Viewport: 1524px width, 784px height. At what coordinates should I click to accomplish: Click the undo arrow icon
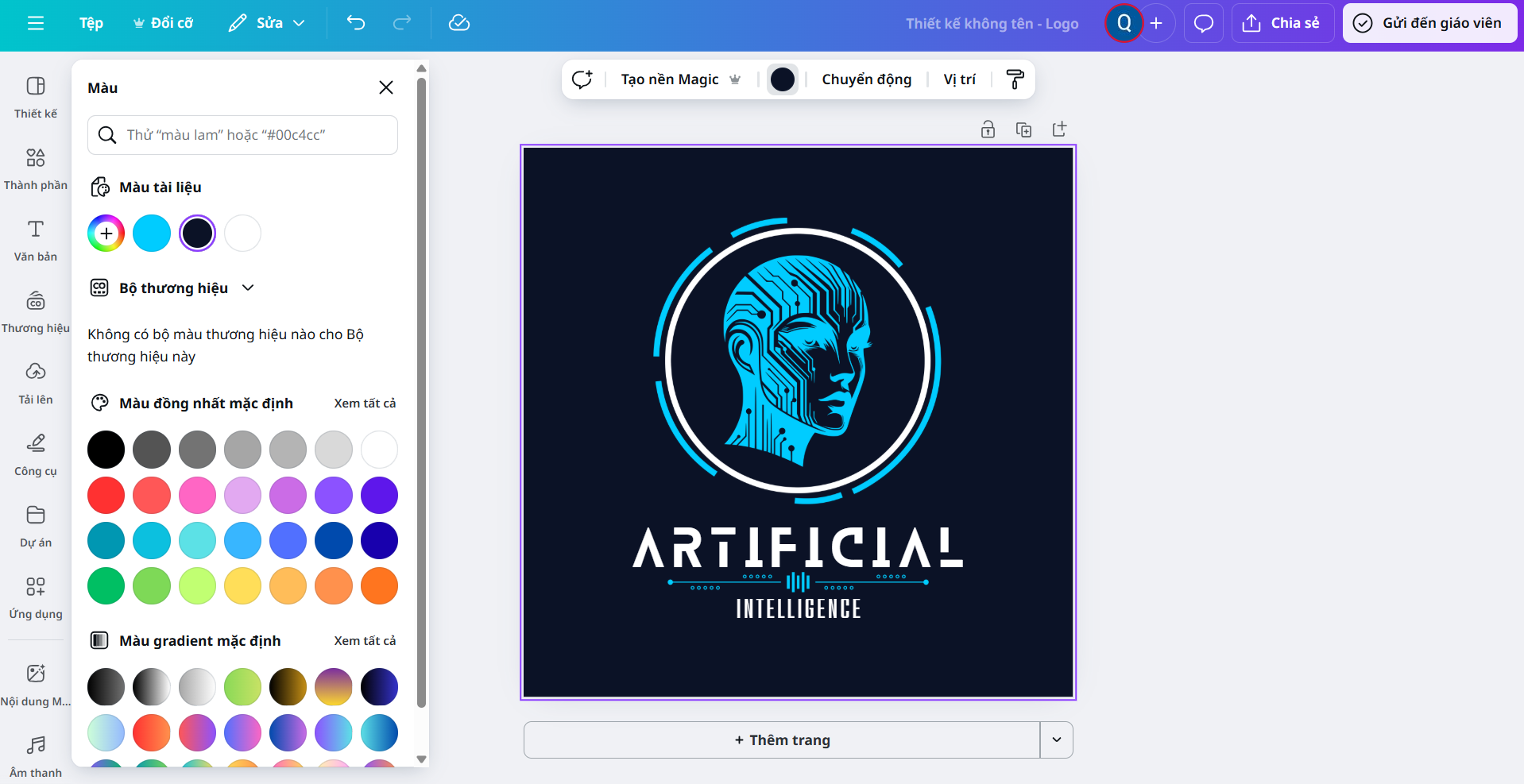coord(355,23)
